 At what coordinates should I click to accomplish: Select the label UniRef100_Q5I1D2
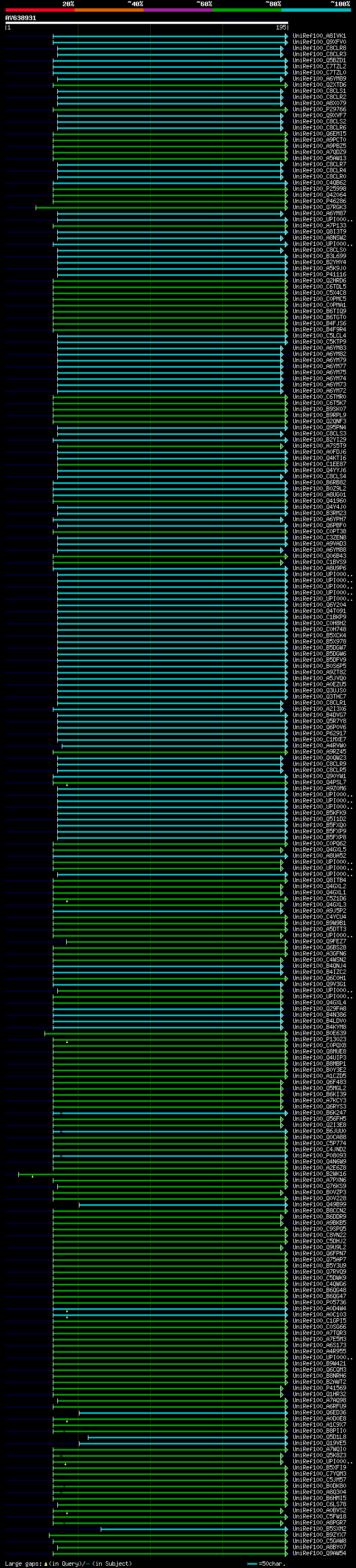(x=319, y=819)
